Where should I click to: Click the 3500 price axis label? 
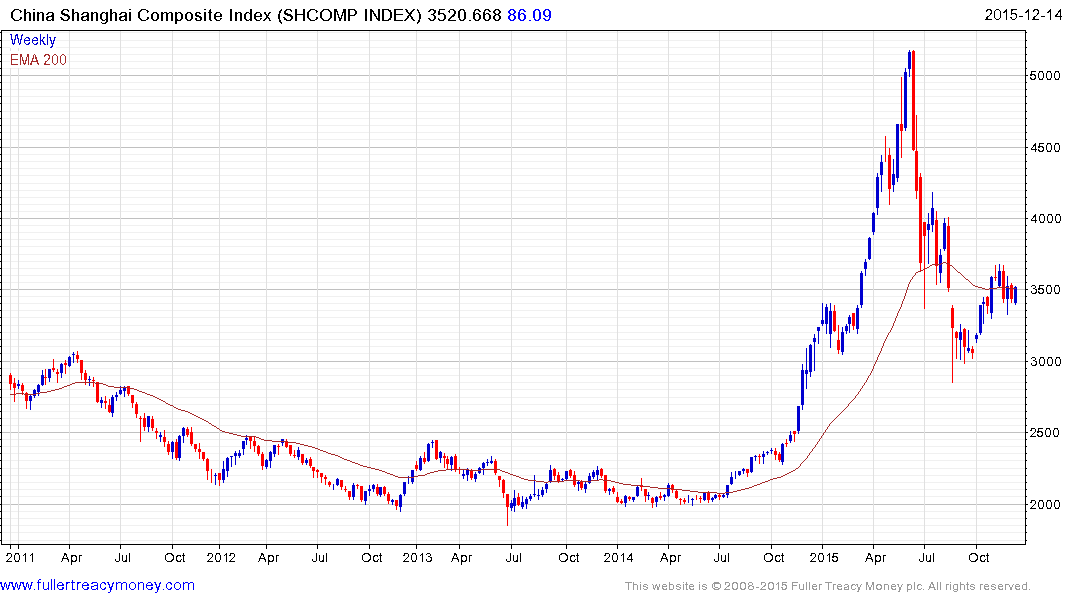click(x=1046, y=290)
